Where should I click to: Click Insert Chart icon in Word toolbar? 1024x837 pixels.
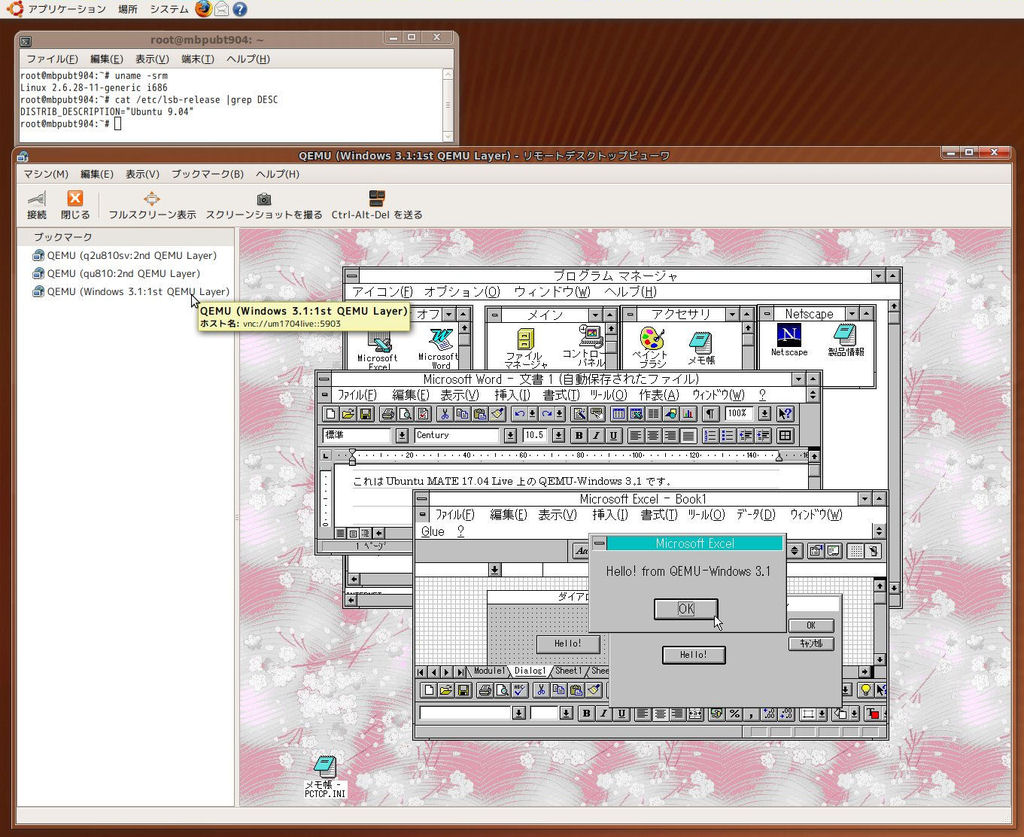coord(688,413)
